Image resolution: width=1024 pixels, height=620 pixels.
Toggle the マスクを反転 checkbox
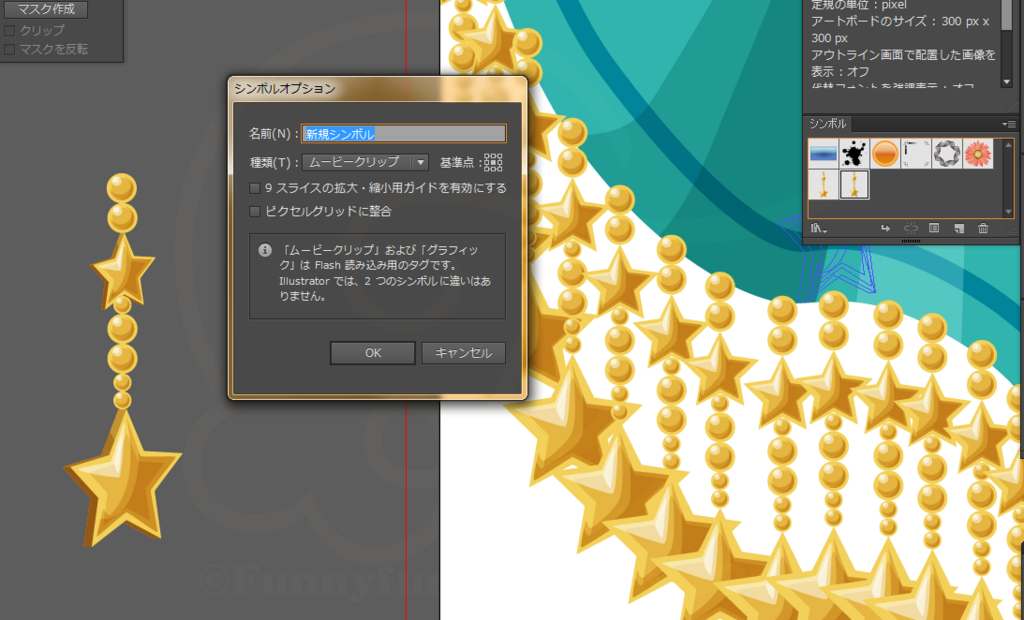tap(9, 50)
